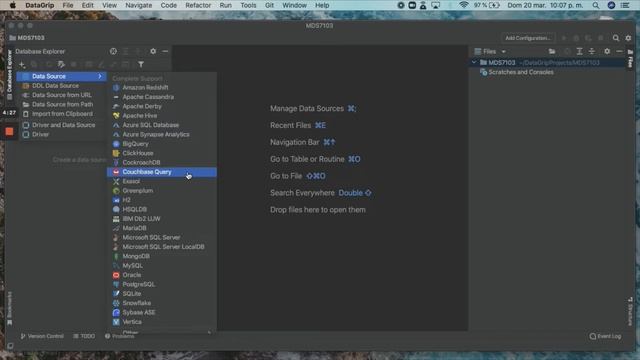Select MongoDB data source
Screen dimensions: 640x360
tap(162, 256)
